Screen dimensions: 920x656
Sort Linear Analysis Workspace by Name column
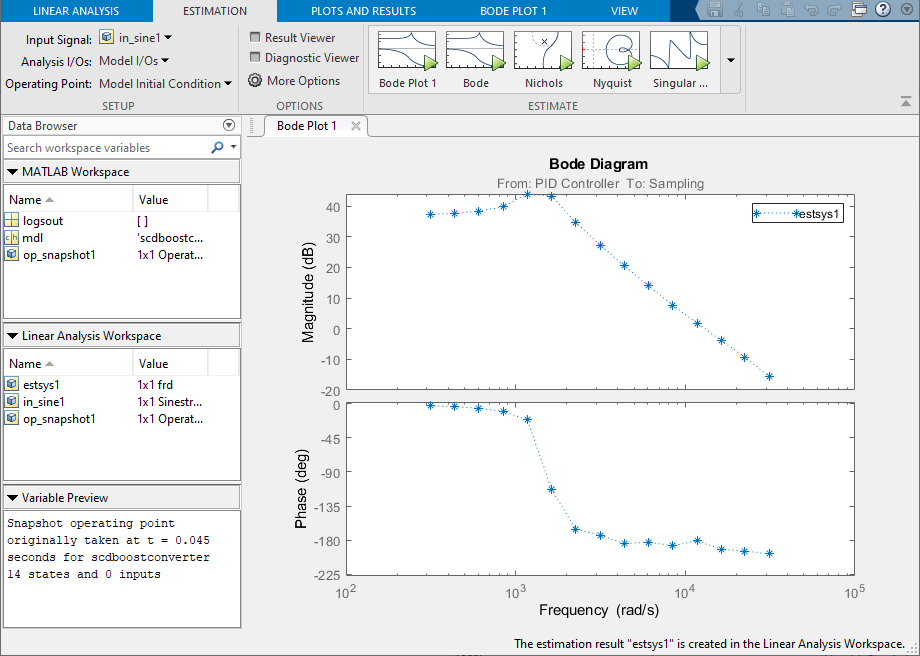coord(69,363)
